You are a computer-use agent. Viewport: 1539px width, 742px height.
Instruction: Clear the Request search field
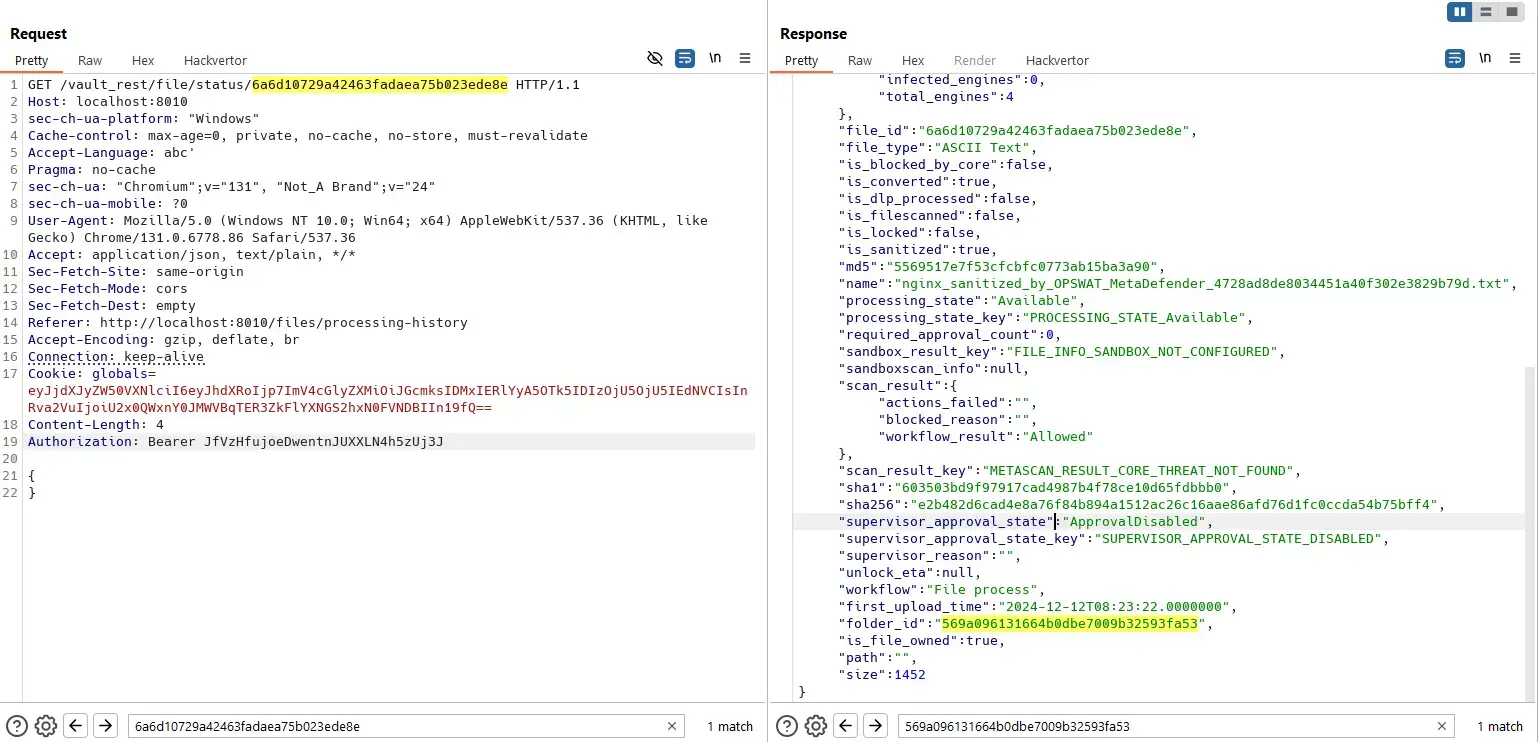point(673,727)
